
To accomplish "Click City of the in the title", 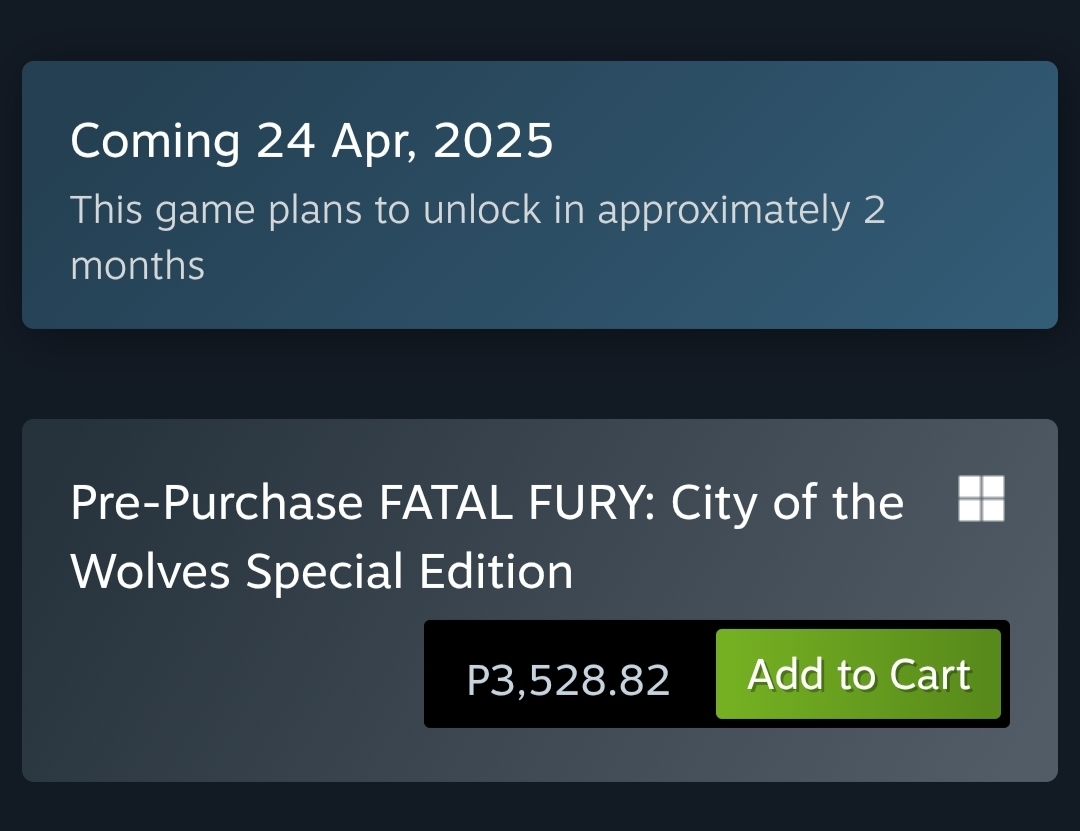I will (787, 503).
